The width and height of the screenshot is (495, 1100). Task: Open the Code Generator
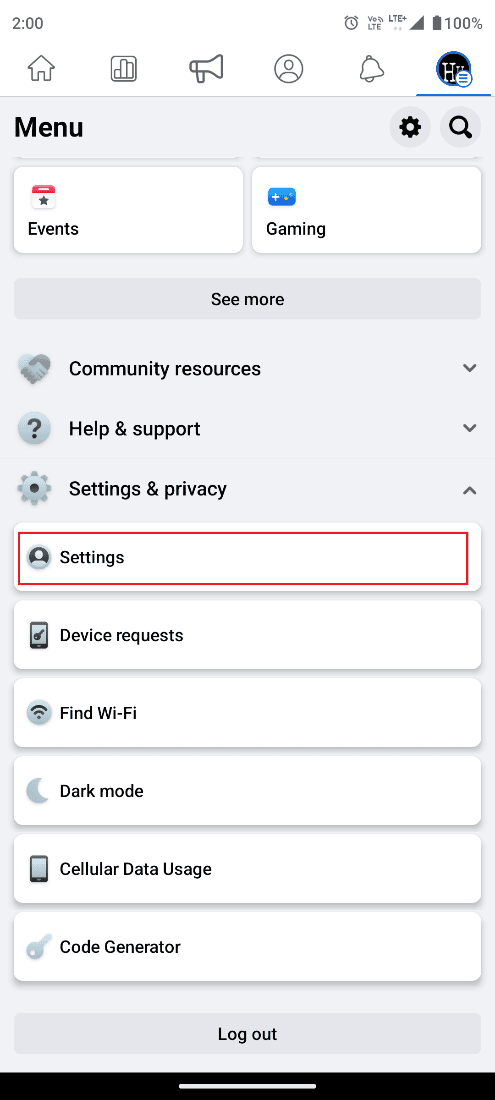(x=248, y=946)
